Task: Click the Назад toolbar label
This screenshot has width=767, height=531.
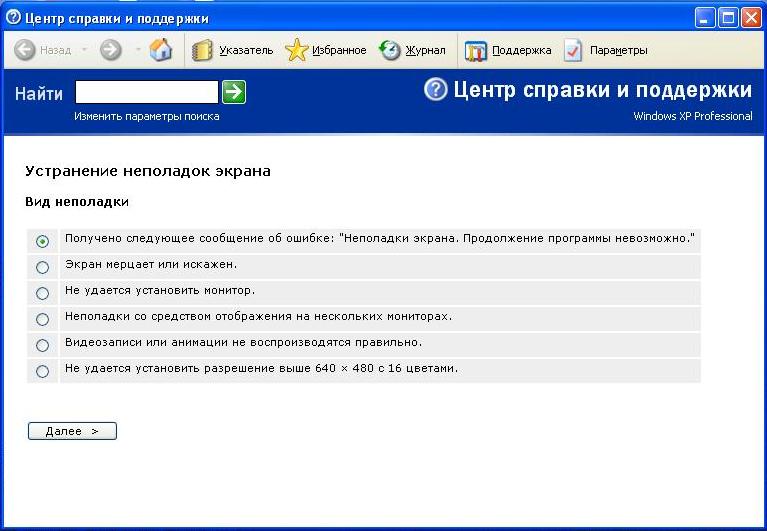Action: click(55, 50)
